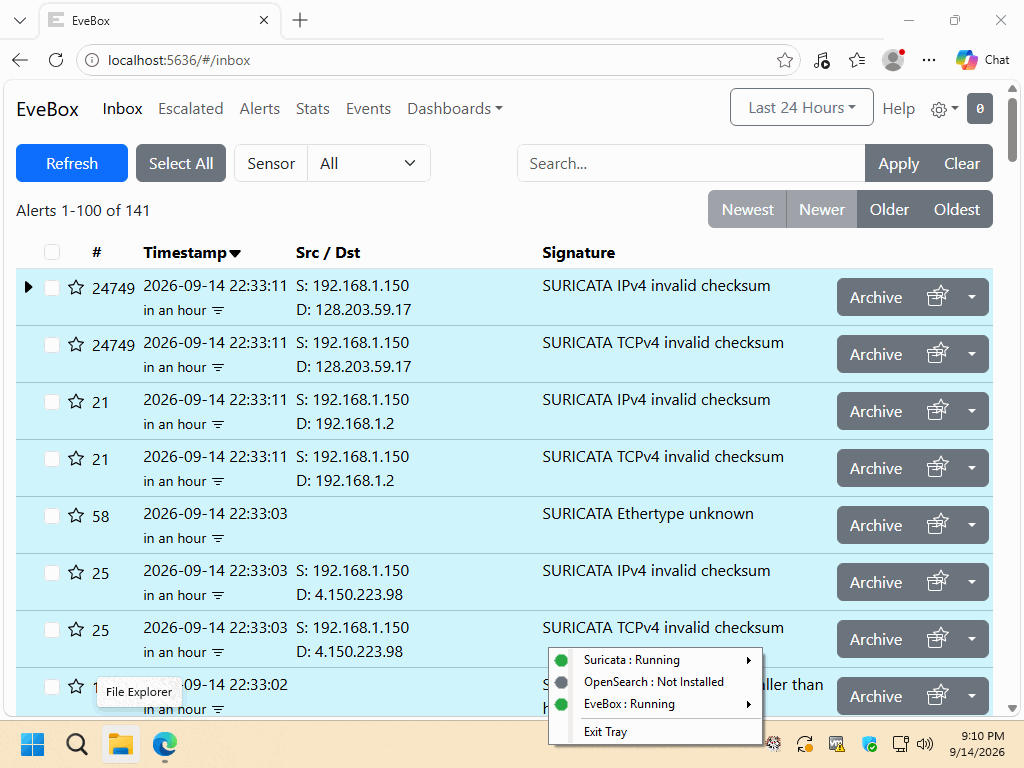Select Exit Tray in context menu
Image resolution: width=1024 pixels, height=768 pixels.
656,731
